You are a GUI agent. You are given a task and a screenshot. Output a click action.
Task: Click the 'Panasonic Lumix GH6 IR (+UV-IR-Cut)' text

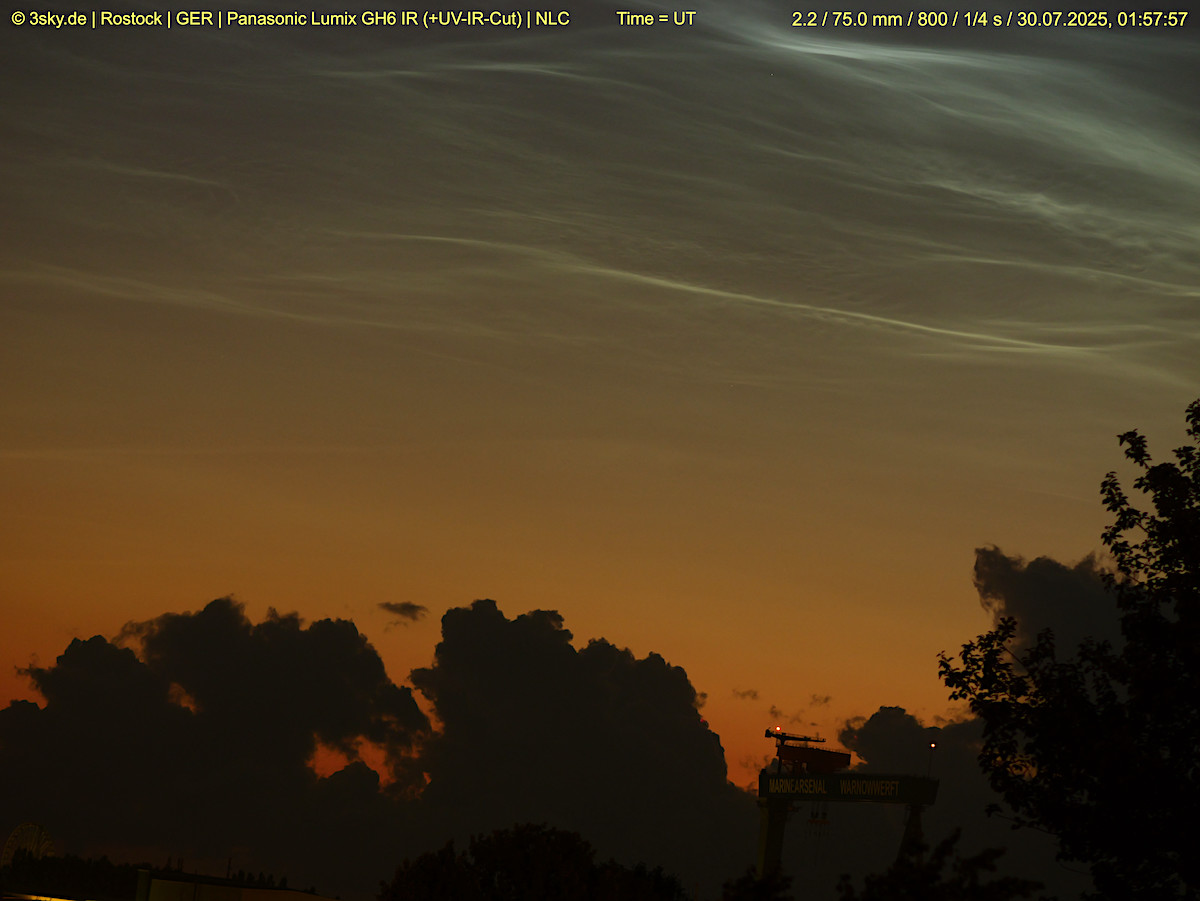[375, 19]
